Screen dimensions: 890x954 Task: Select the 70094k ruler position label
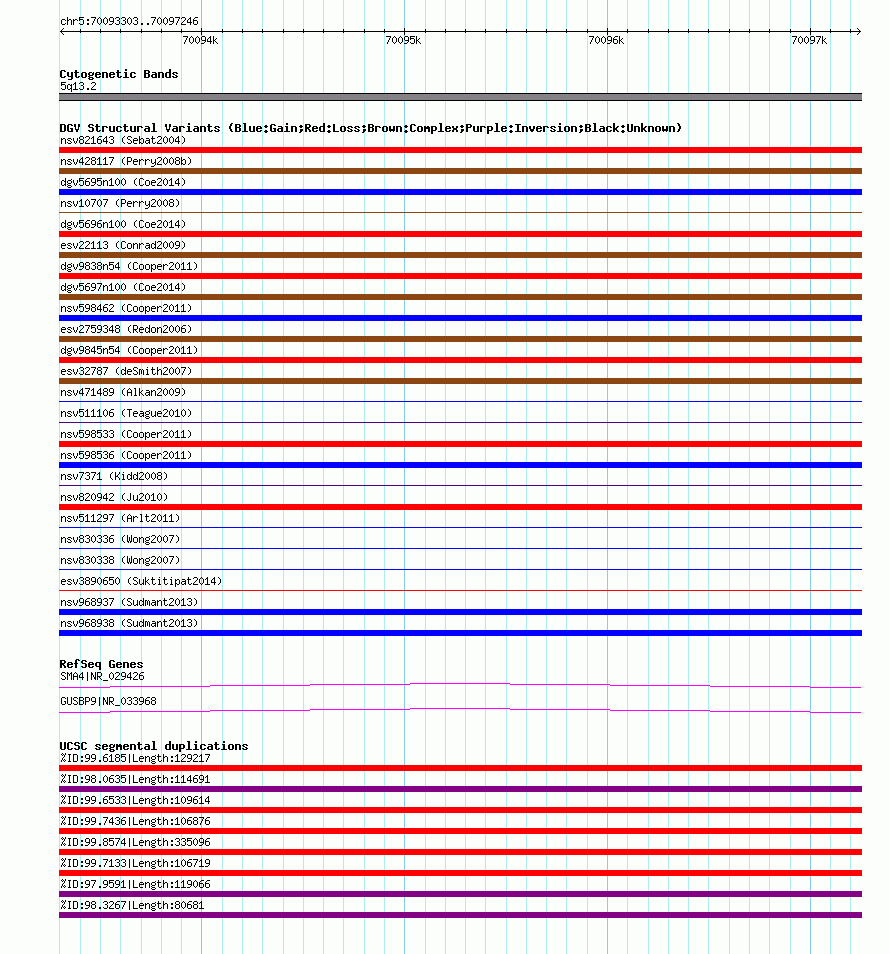200,41
